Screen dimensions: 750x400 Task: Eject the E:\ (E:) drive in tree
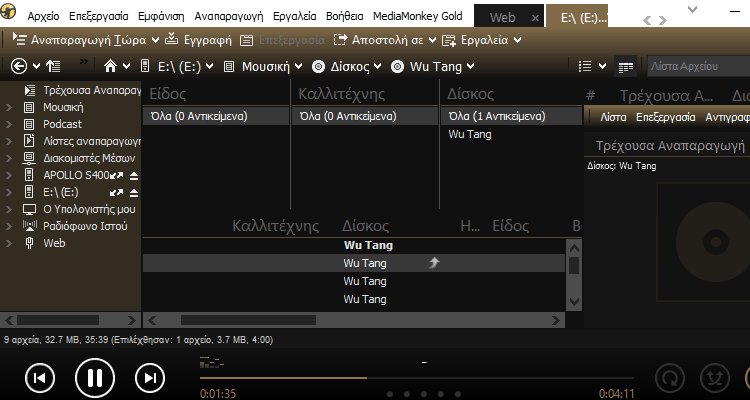pyautogui.click(x=134, y=193)
